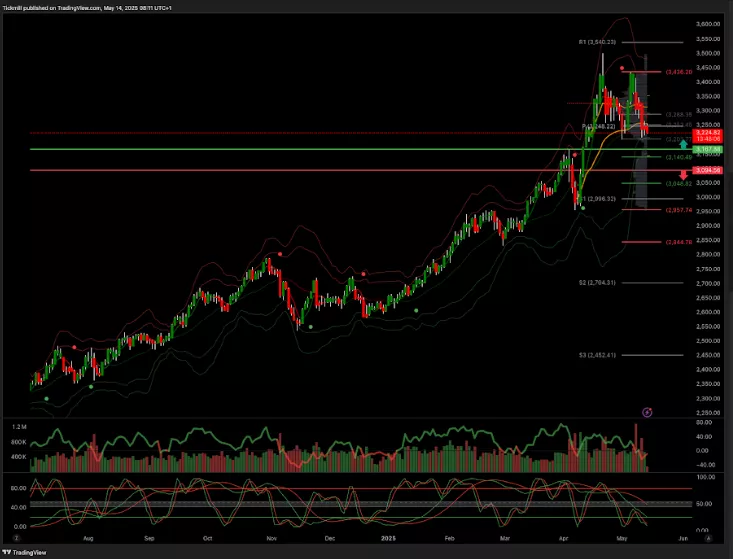
Task: Select the red 3,094.58 price level label
Action: (x=706, y=171)
